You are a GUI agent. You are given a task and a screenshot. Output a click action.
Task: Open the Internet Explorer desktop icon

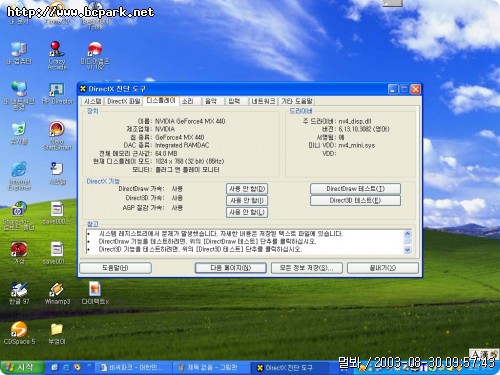click(19, 176)
